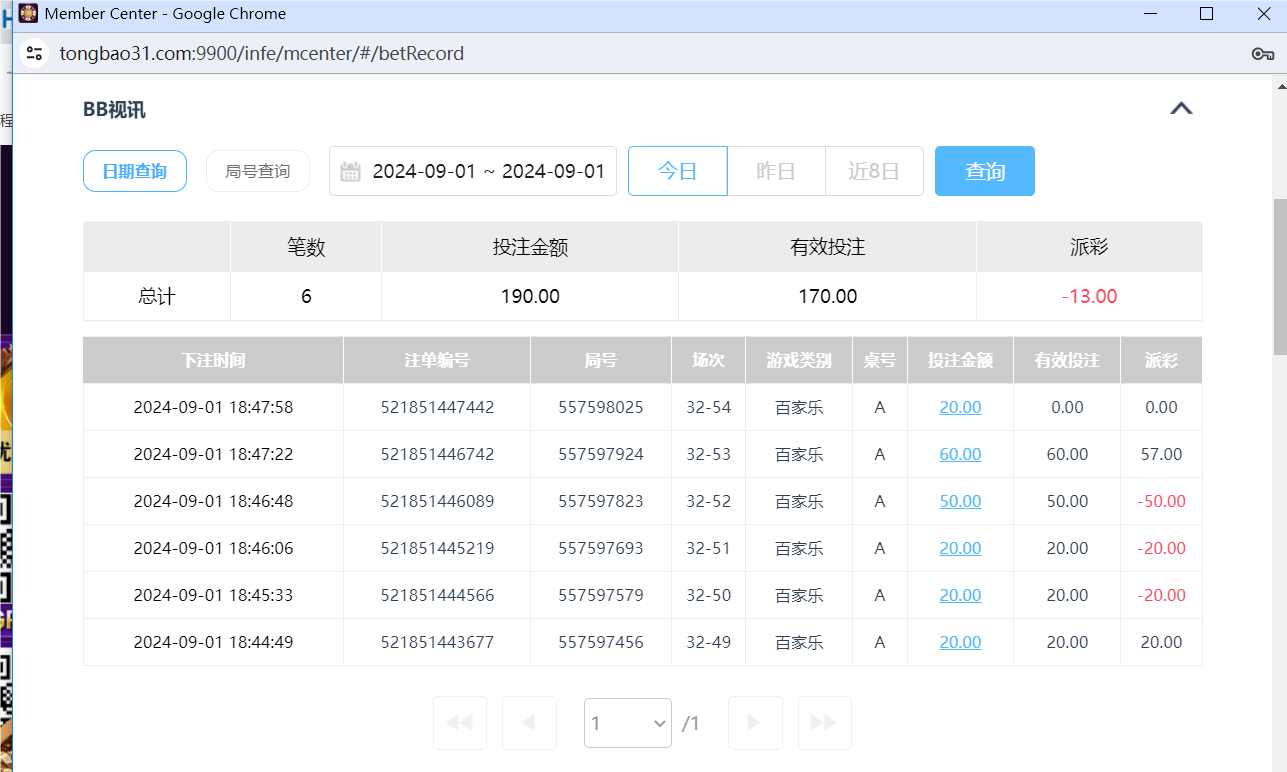Viewport: 1287px width, 772px height.
Task: Jump to first page with double-left arrow
Action: (x=459, y=722)
